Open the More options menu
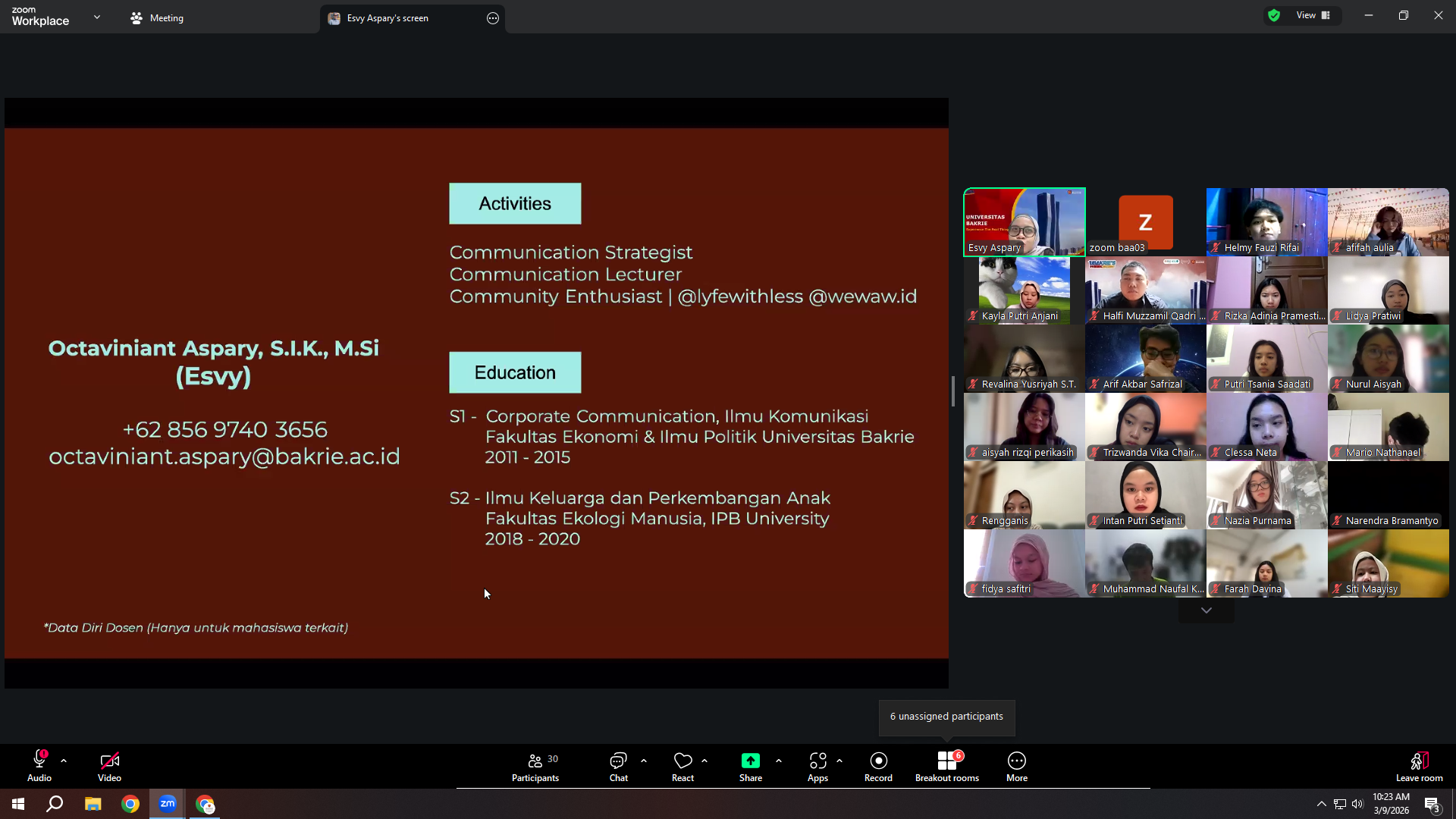Screen dimensions: 1456x819 [1017, 767]
